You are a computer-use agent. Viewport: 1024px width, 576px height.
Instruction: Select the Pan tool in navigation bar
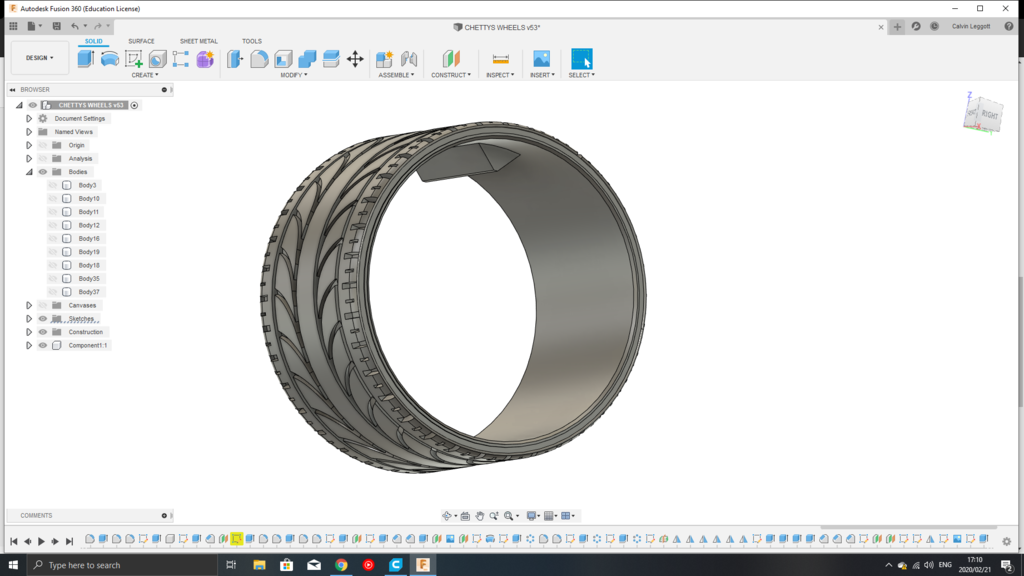coord(480,515)
